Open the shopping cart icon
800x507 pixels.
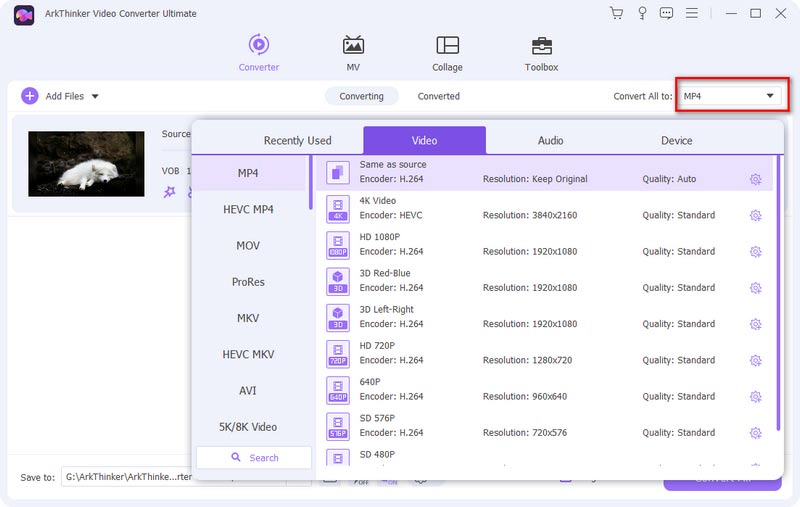coord(616,13)
